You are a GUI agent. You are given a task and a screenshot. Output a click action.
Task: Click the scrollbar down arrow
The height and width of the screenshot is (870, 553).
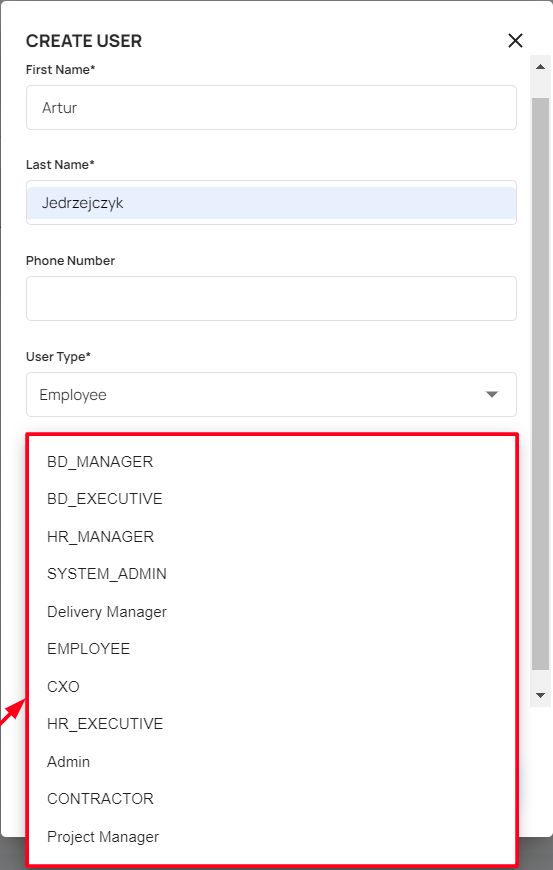(x=540, y=695)
